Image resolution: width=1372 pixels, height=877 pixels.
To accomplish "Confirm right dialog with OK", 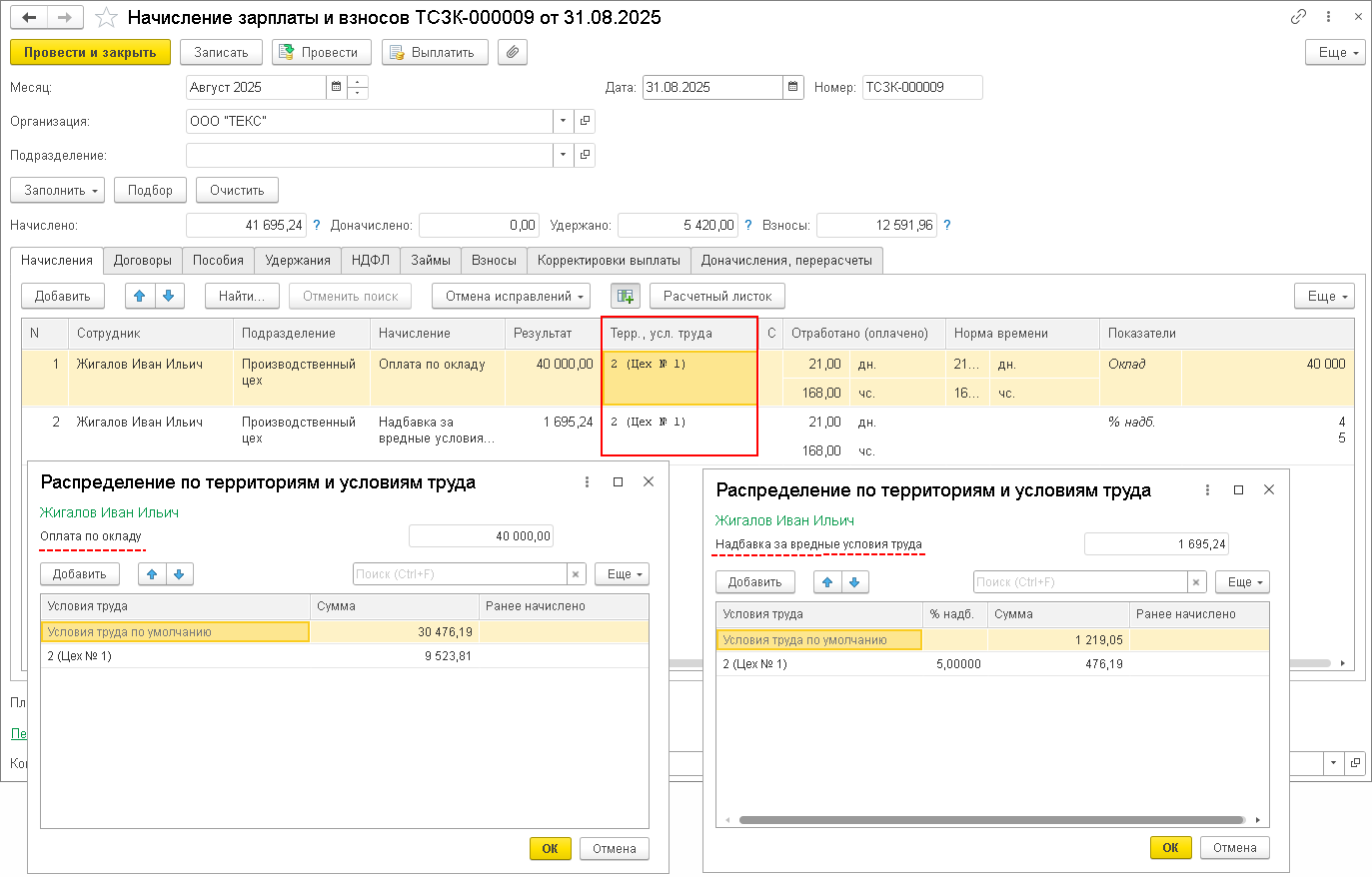I will pos(1170,848).
